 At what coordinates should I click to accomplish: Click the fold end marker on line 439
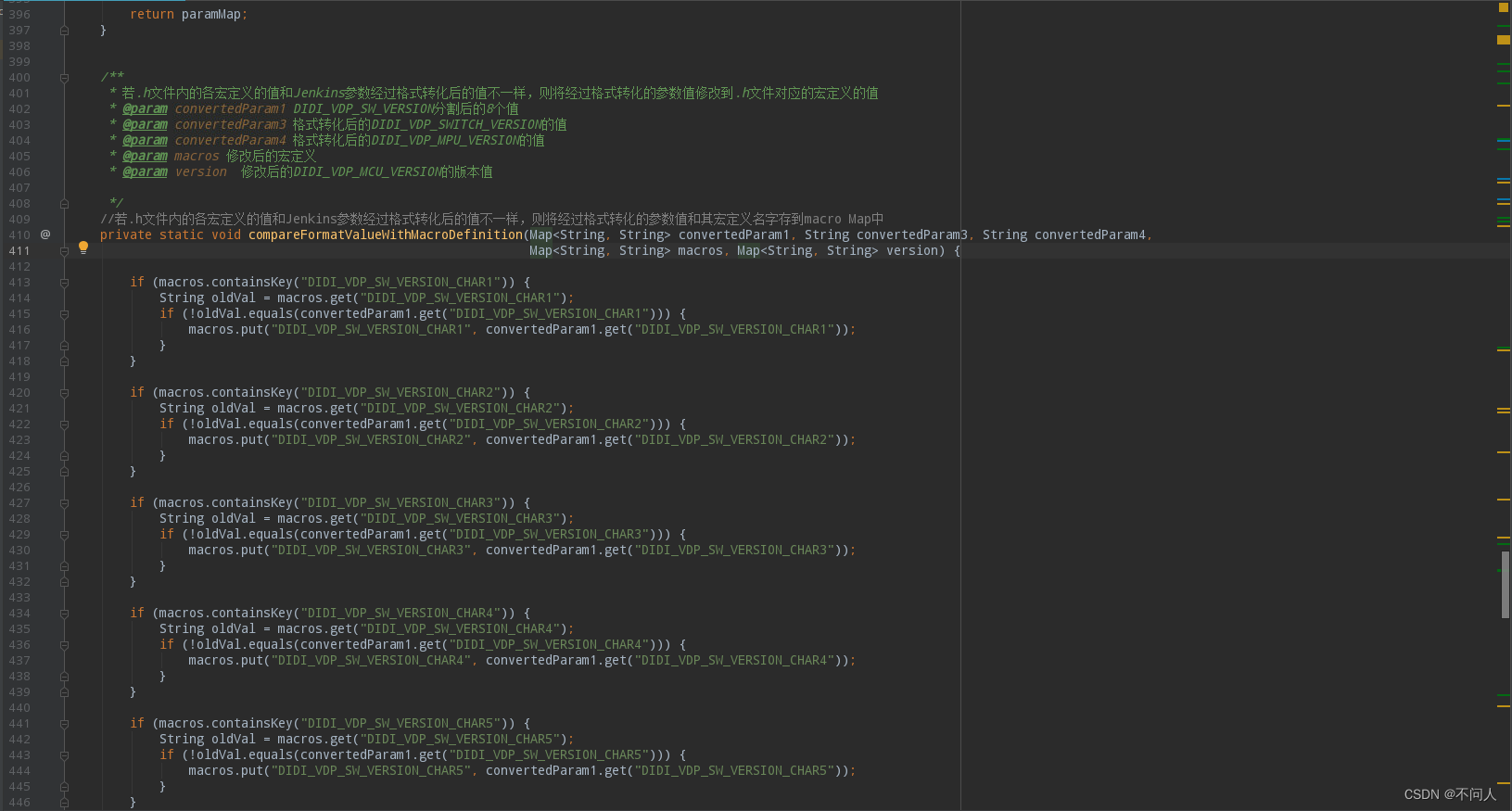(x=64, y=692)
